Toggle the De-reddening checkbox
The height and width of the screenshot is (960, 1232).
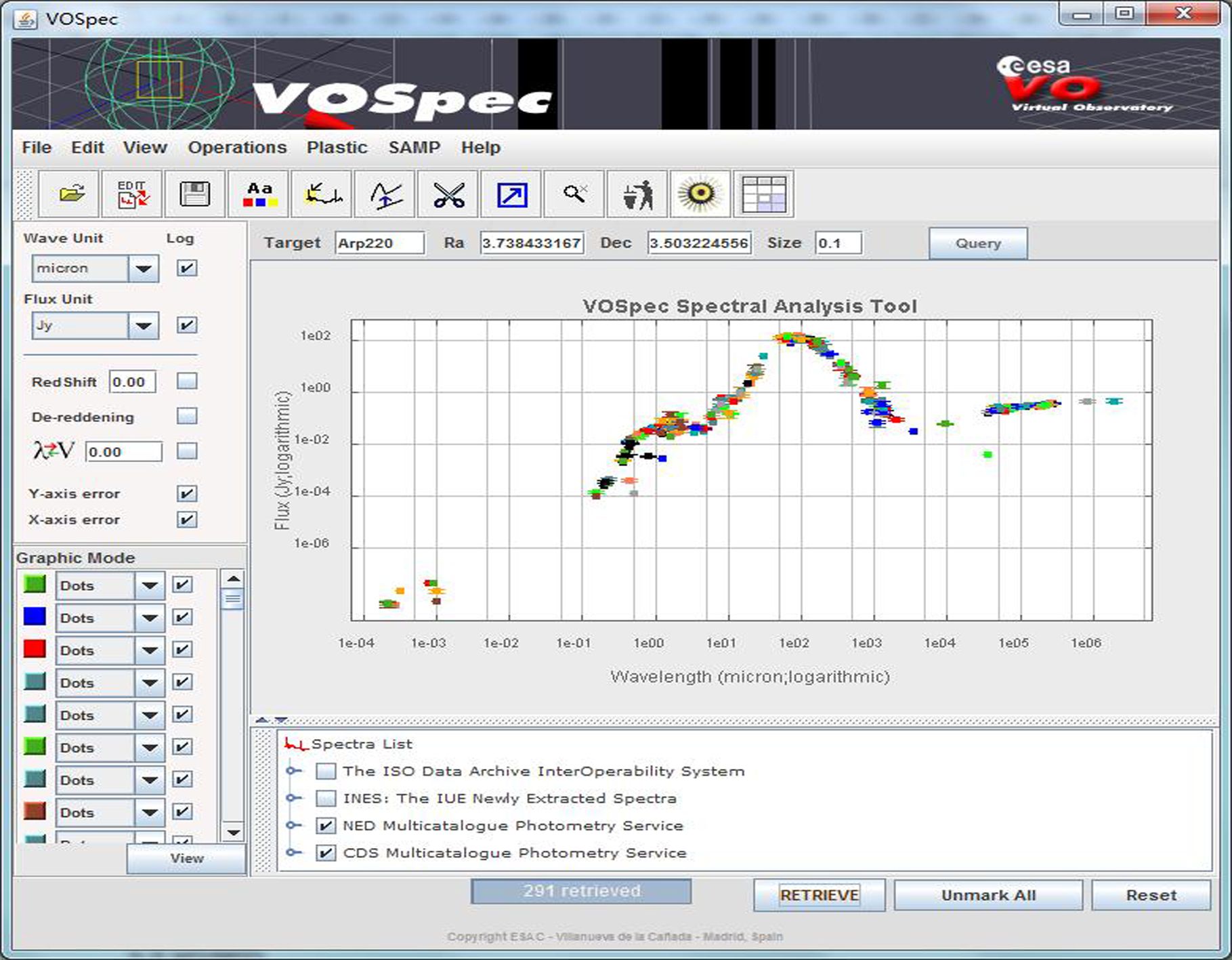tap(187, 416)
